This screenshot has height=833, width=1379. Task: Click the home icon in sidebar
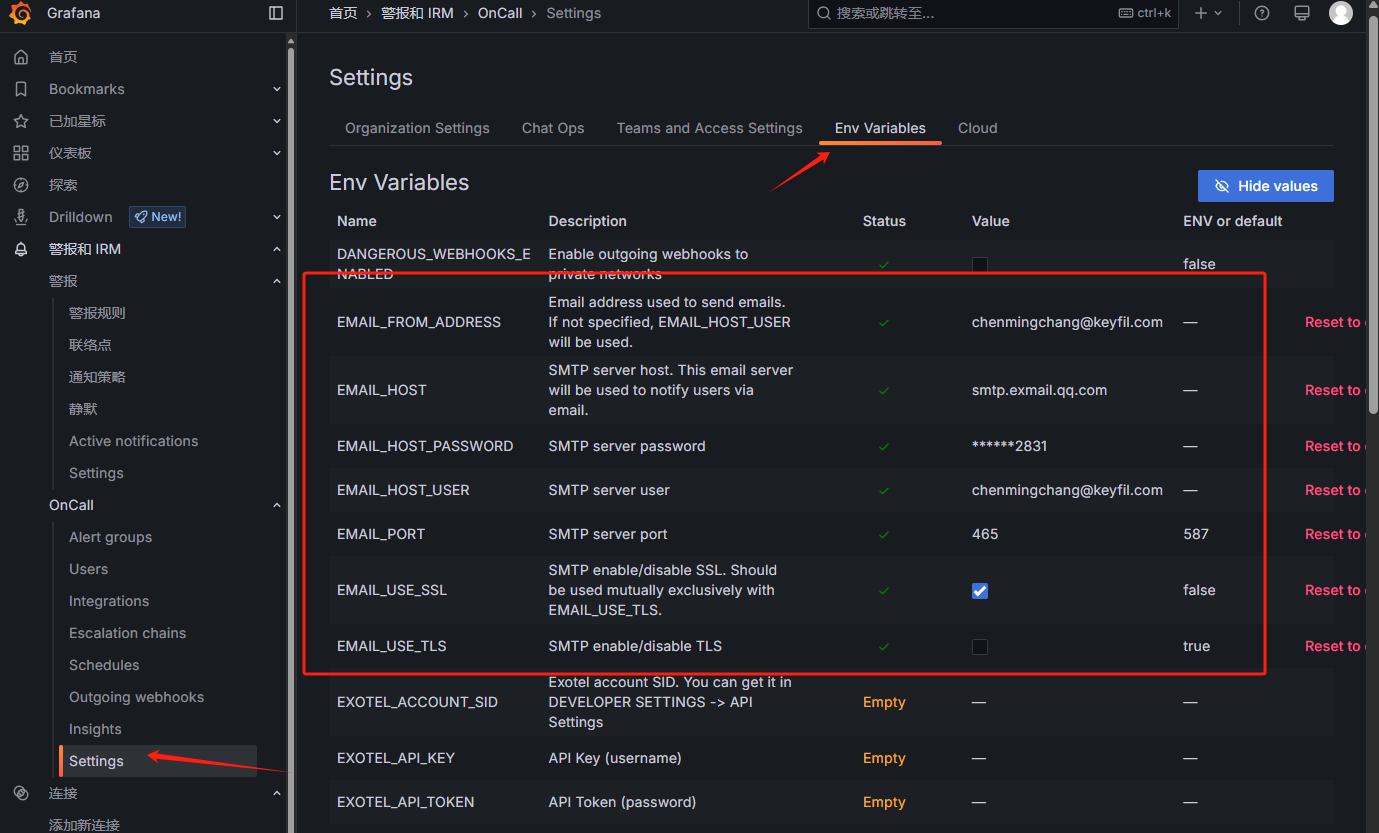21,57
